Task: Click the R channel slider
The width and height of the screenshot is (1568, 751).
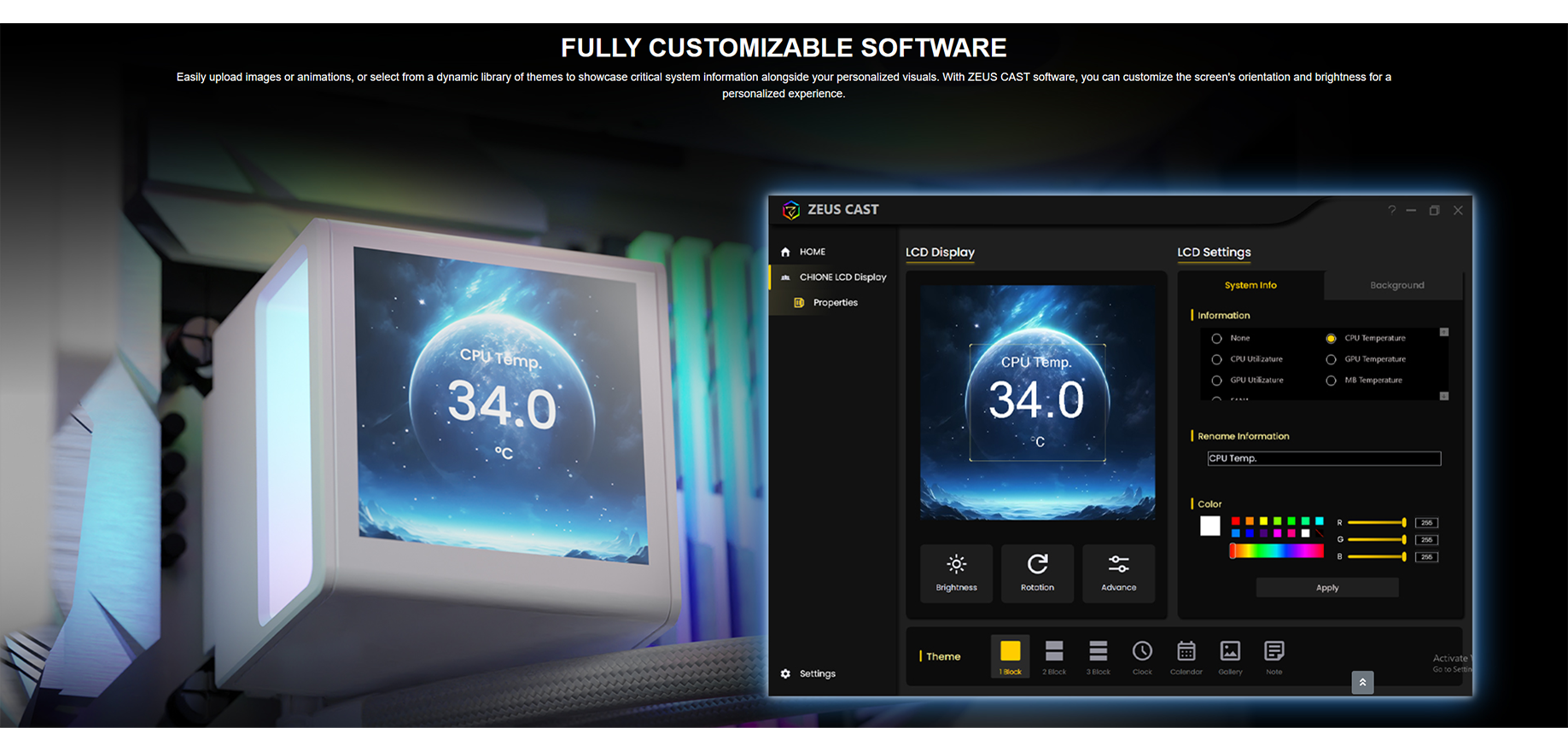Action: click(1377, 522)
